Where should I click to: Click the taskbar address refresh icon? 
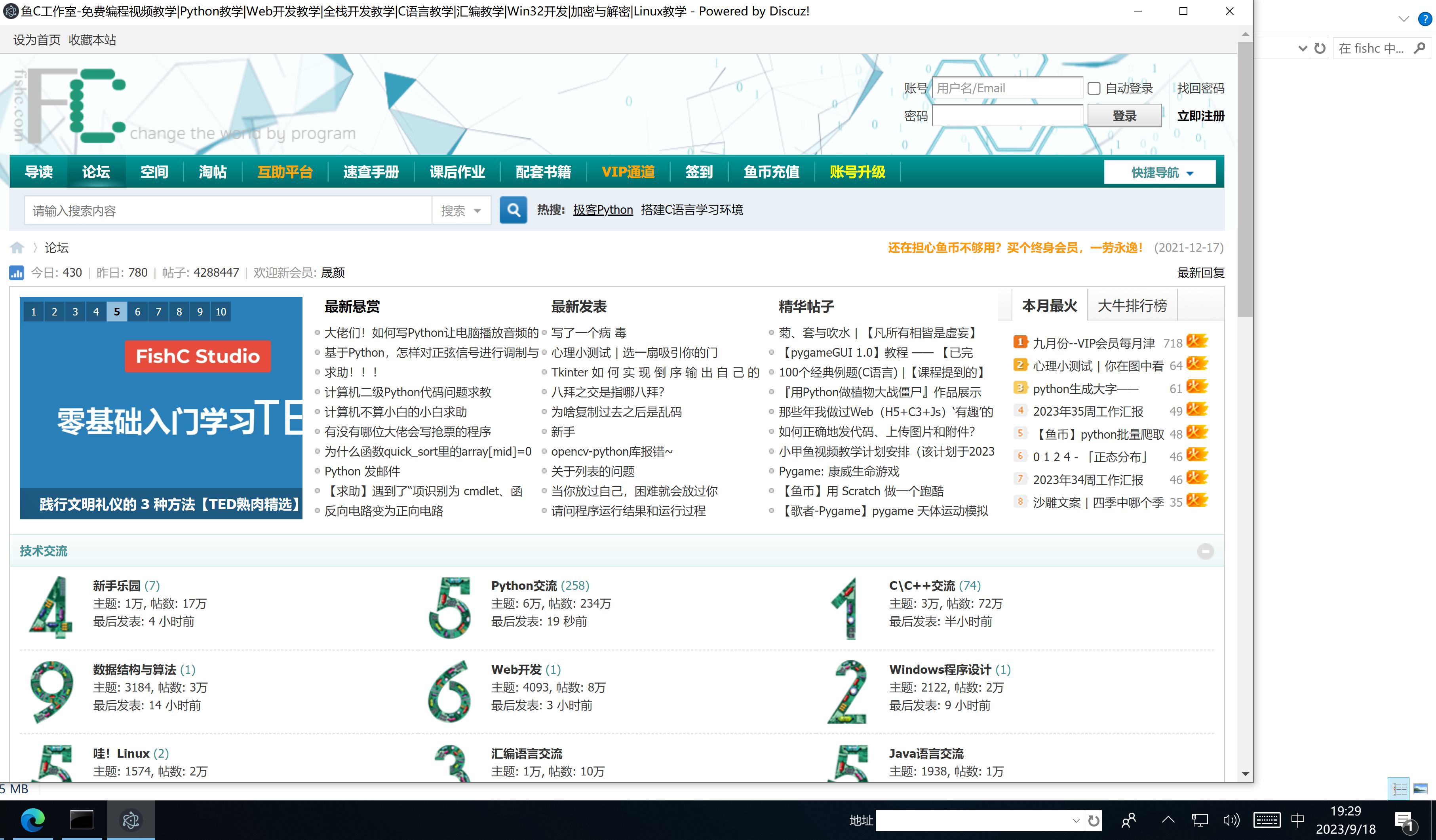point(1093,821)
